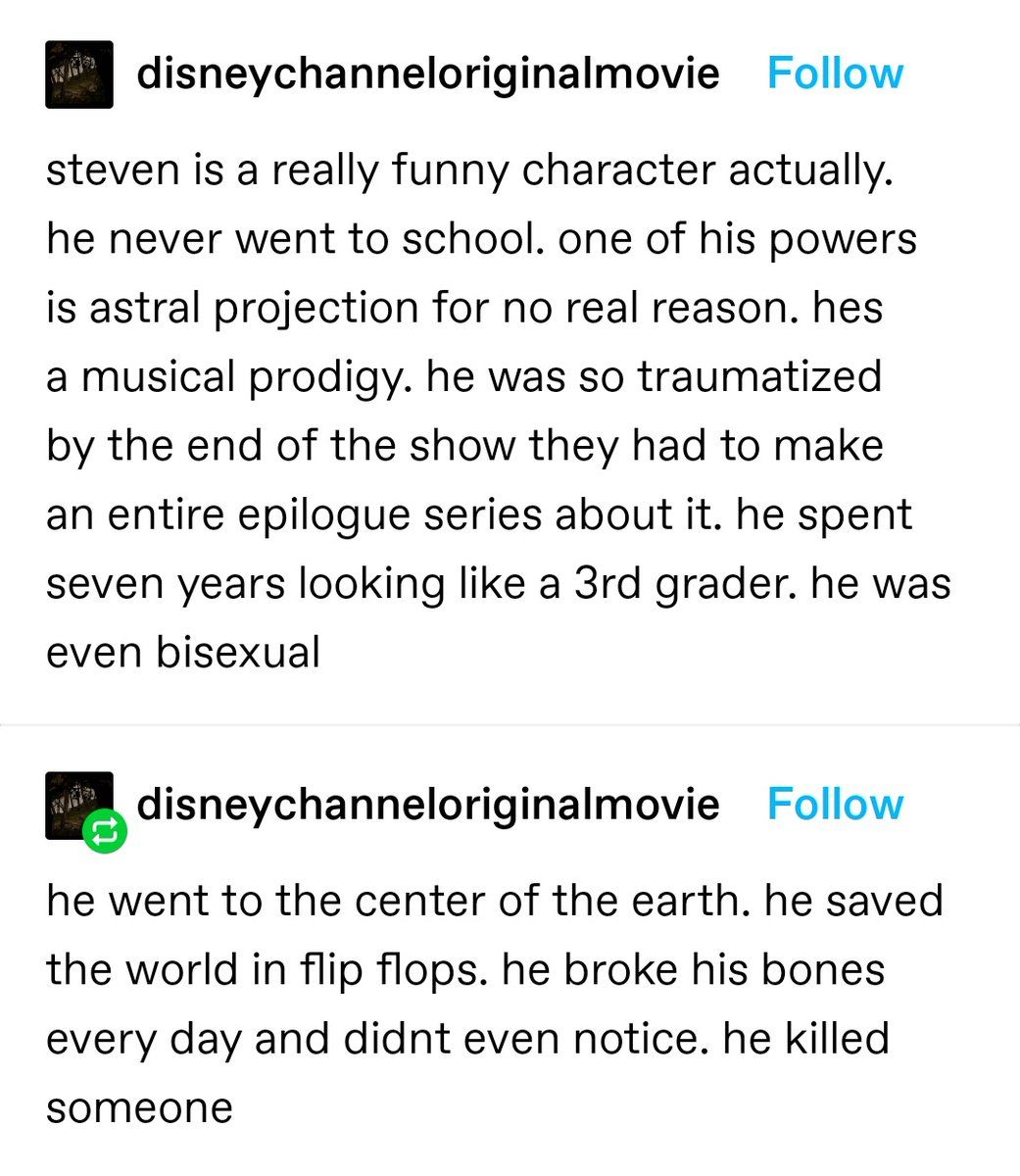
Task: Click the word 'traumatized'
Action: pyautogui.click(x=760, y=377)
